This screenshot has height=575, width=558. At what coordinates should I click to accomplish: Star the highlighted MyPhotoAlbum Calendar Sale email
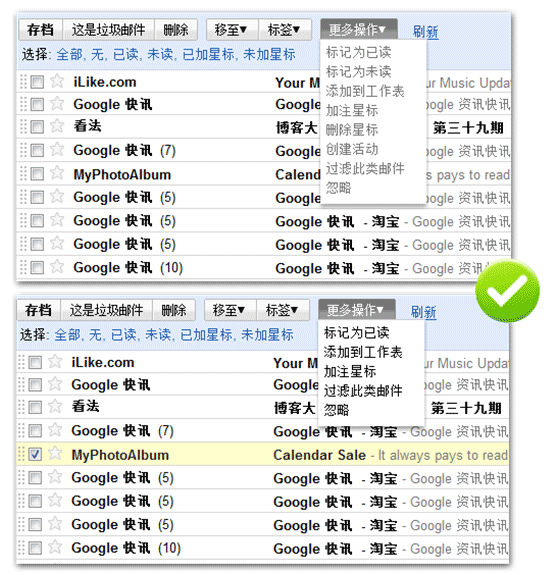click(x=55, y=454)
